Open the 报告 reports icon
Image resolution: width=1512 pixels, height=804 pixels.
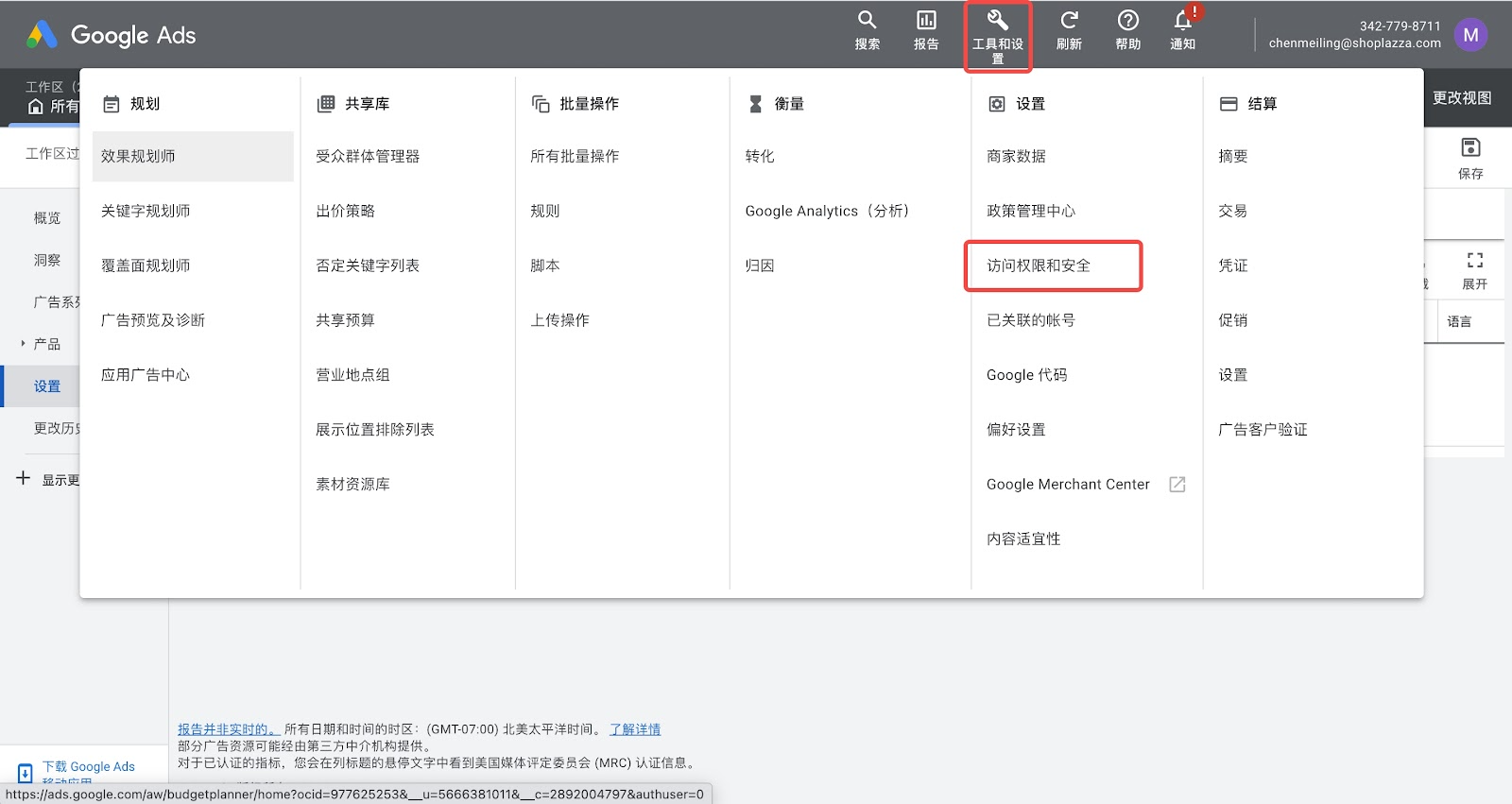(x=926, y=20)
